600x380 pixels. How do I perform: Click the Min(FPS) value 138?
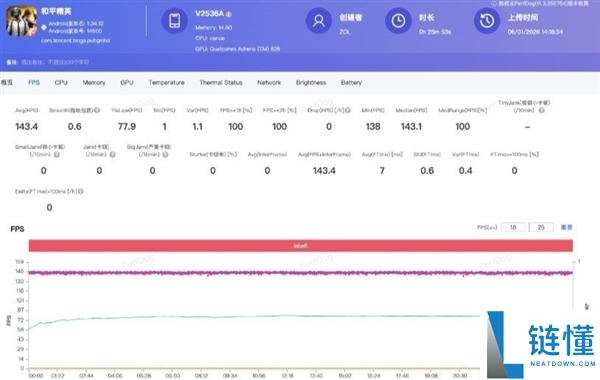(x=373, y=127)
